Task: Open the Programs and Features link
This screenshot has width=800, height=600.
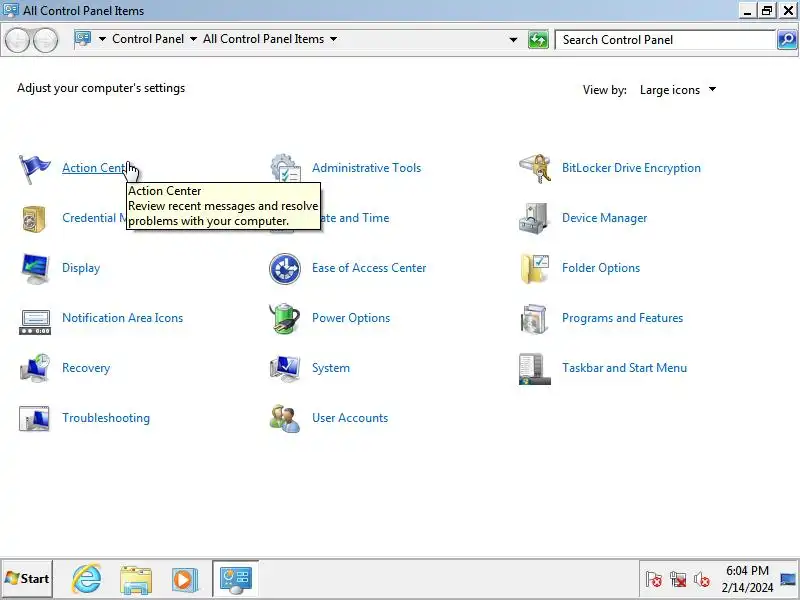Action: coord(622,318)
